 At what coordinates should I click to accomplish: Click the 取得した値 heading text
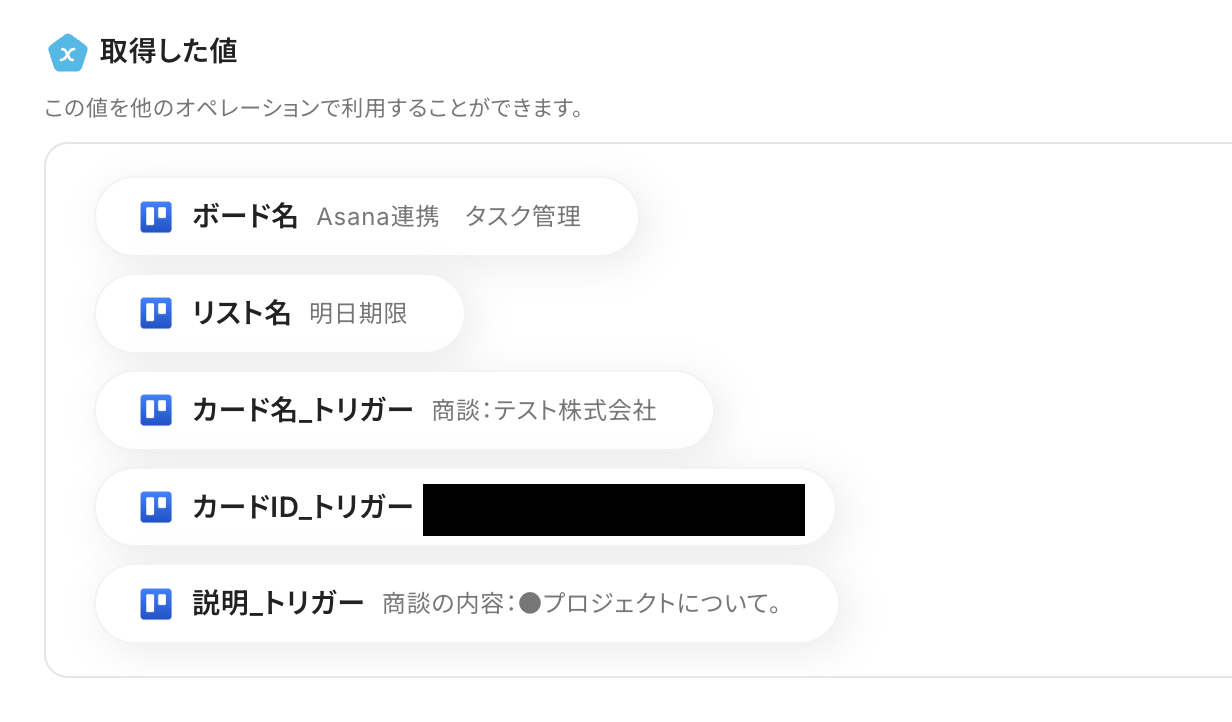click(168, 51)
